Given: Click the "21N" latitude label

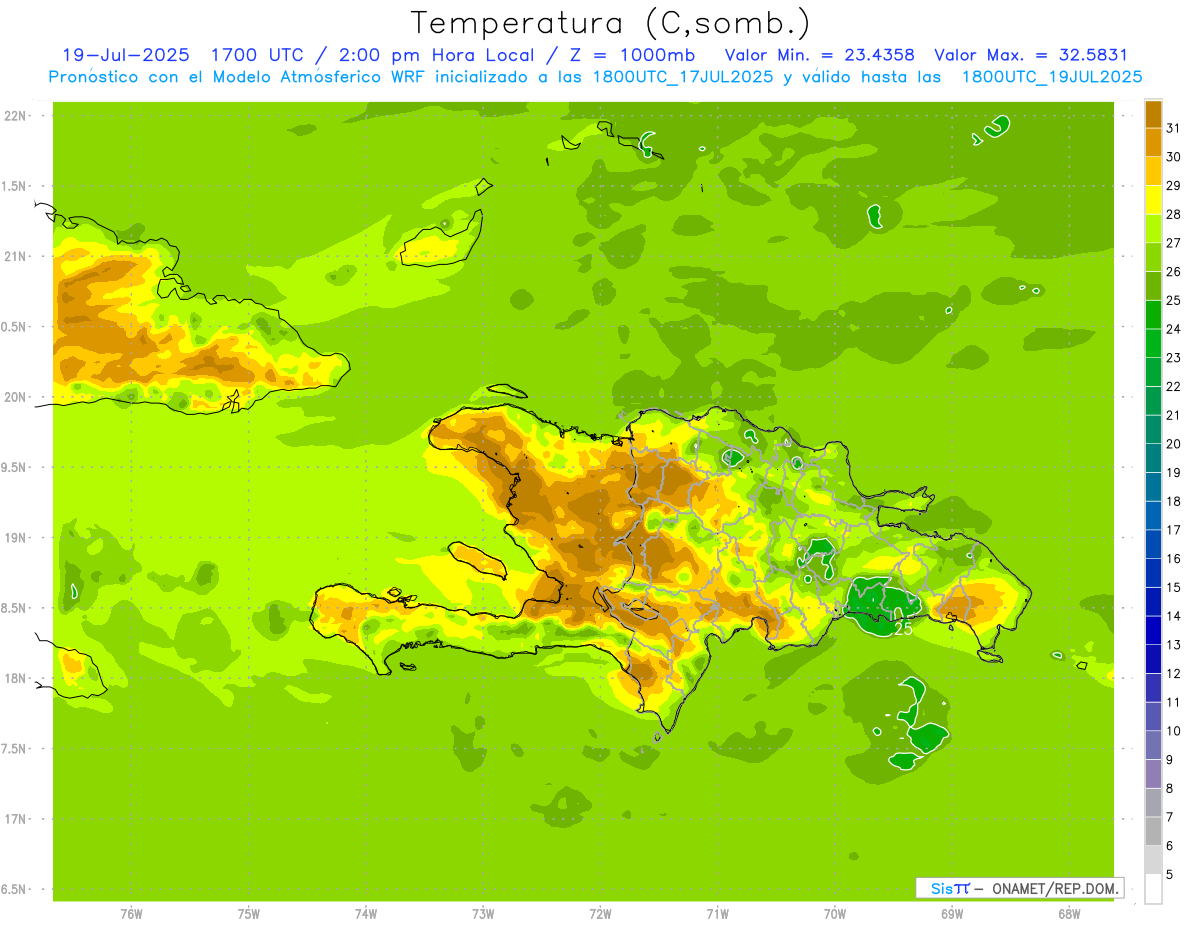Looking at the screenshot, I should [16, 256].
